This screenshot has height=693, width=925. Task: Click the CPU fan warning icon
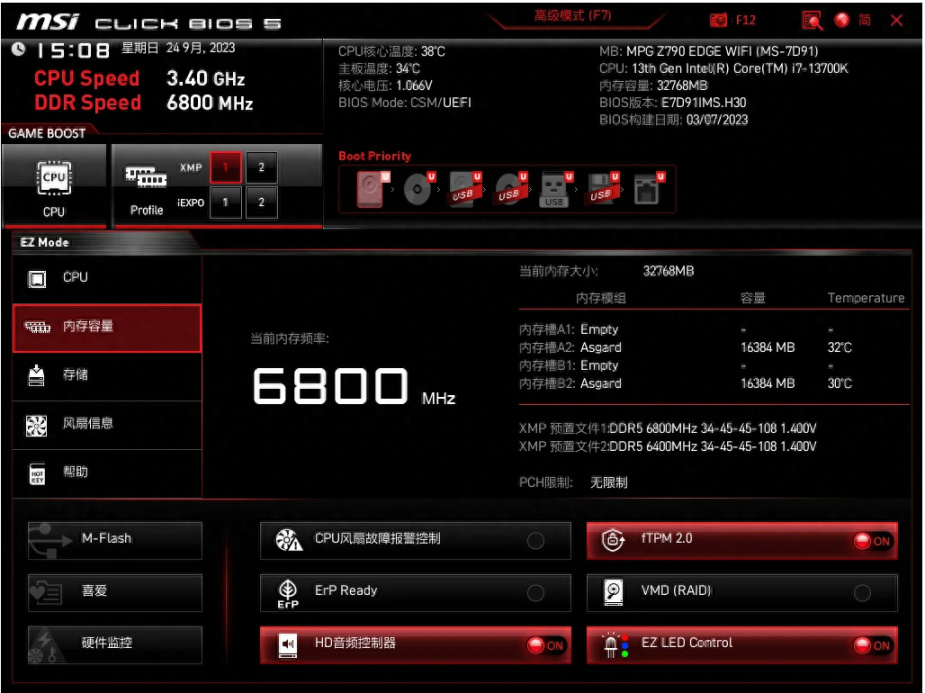click(x=288, y=540)
